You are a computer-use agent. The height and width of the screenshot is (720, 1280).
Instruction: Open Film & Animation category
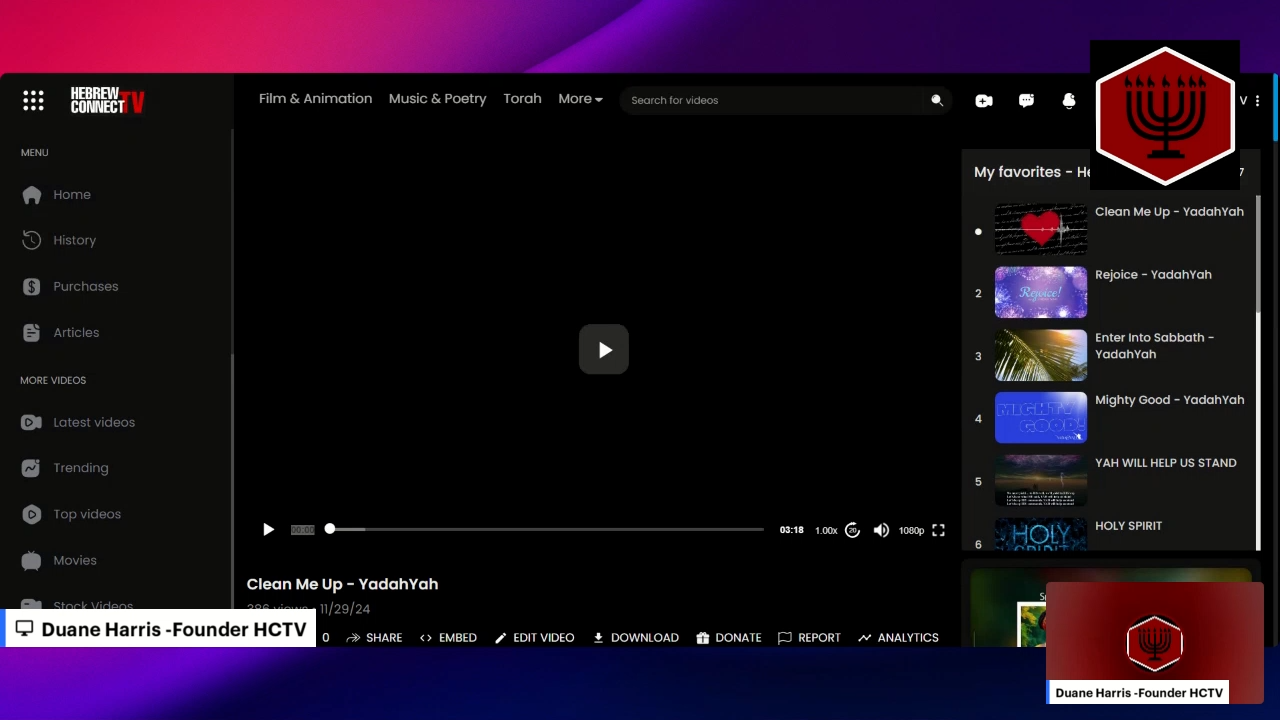pos(315,99)
